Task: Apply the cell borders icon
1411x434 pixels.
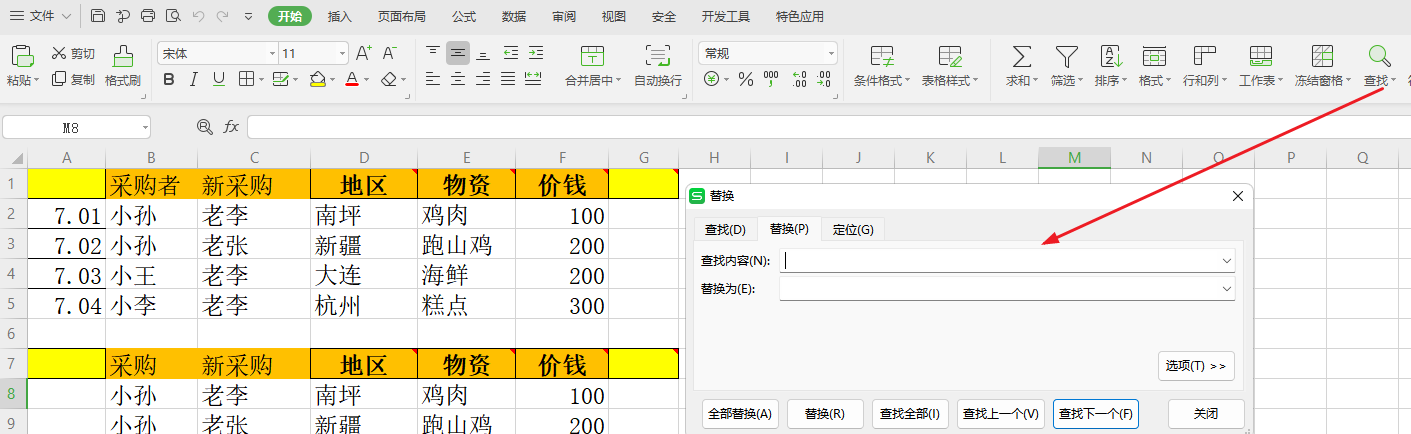Action: pyautogui.click(x=245, y=79)
